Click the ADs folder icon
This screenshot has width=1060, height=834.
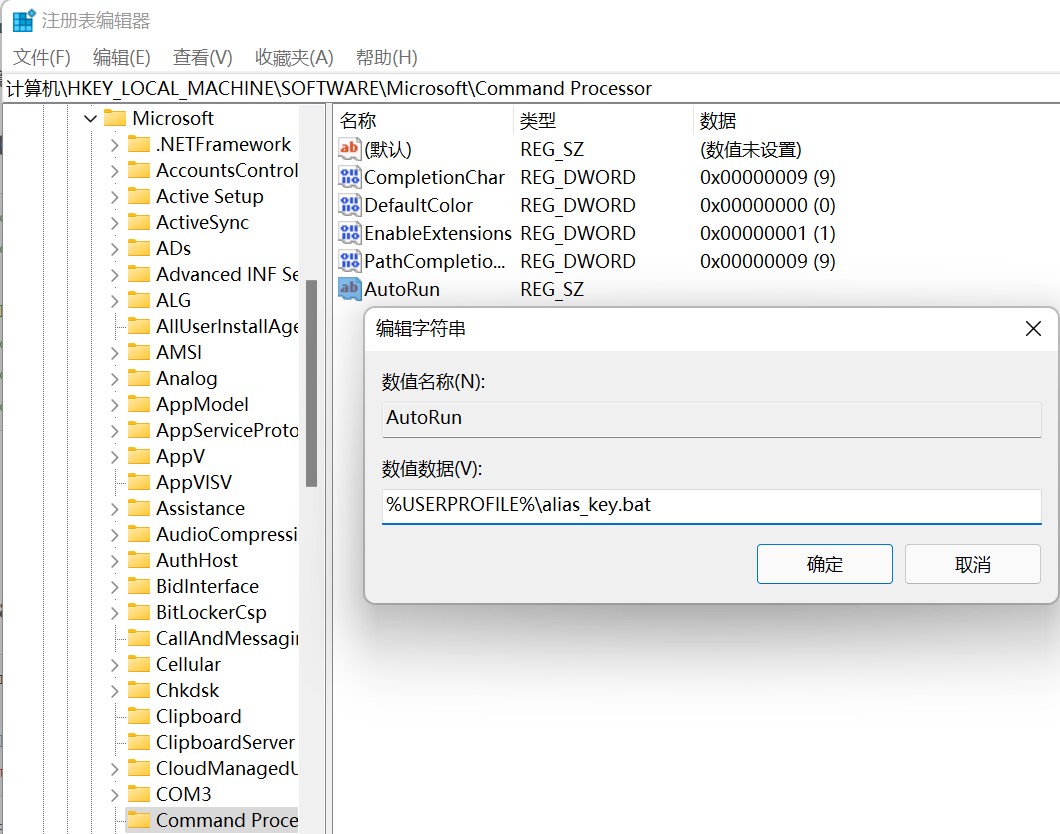coord(139,248)
